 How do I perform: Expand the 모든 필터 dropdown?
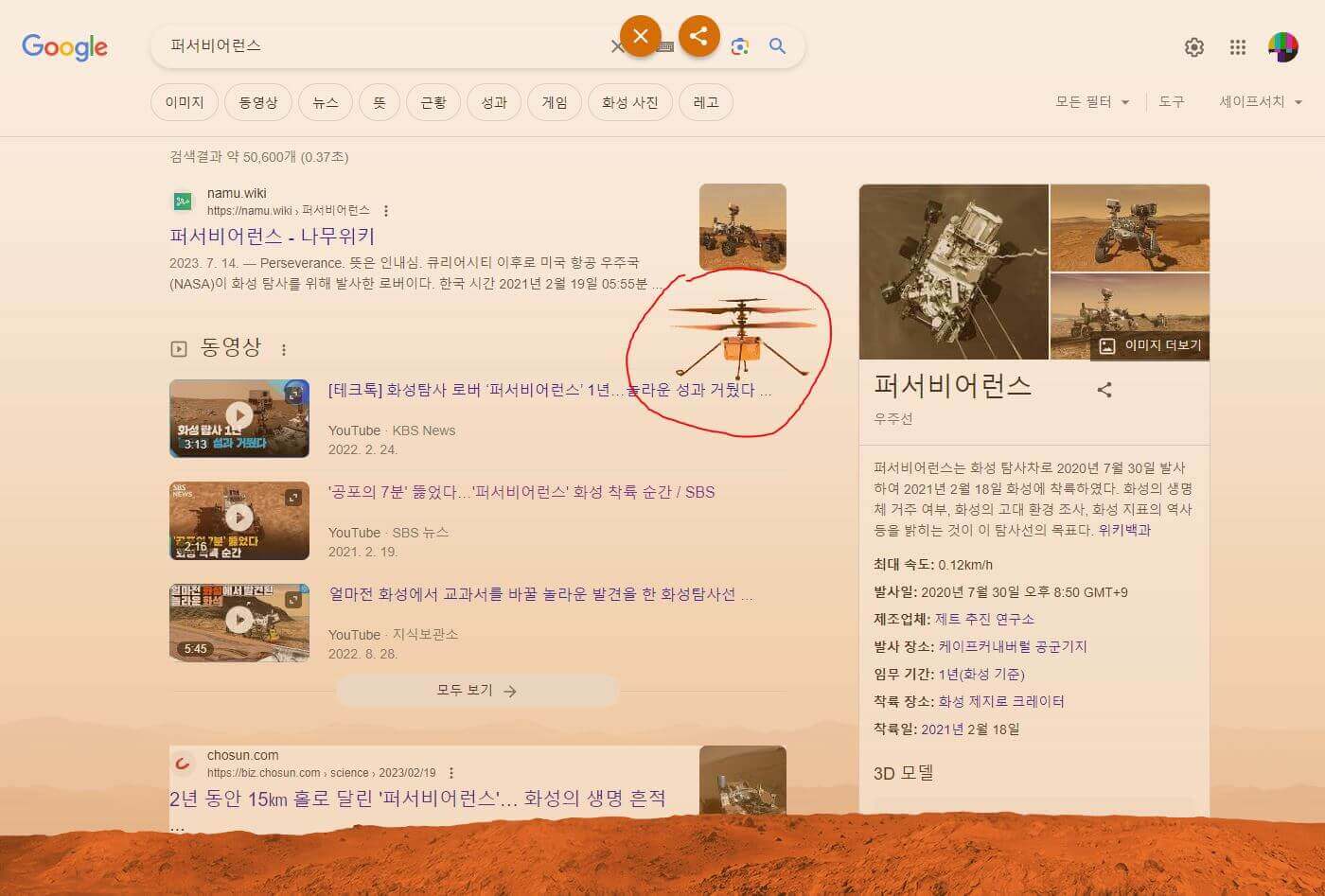1092,101
